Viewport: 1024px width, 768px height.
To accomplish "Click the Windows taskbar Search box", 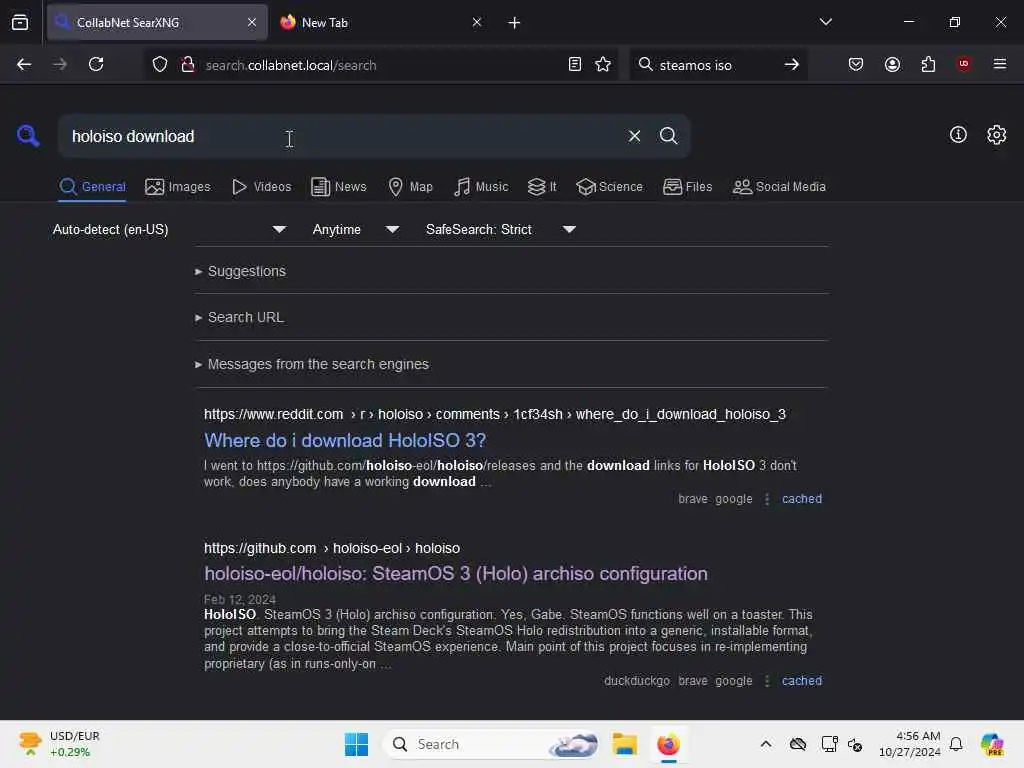I will (491, 744).
